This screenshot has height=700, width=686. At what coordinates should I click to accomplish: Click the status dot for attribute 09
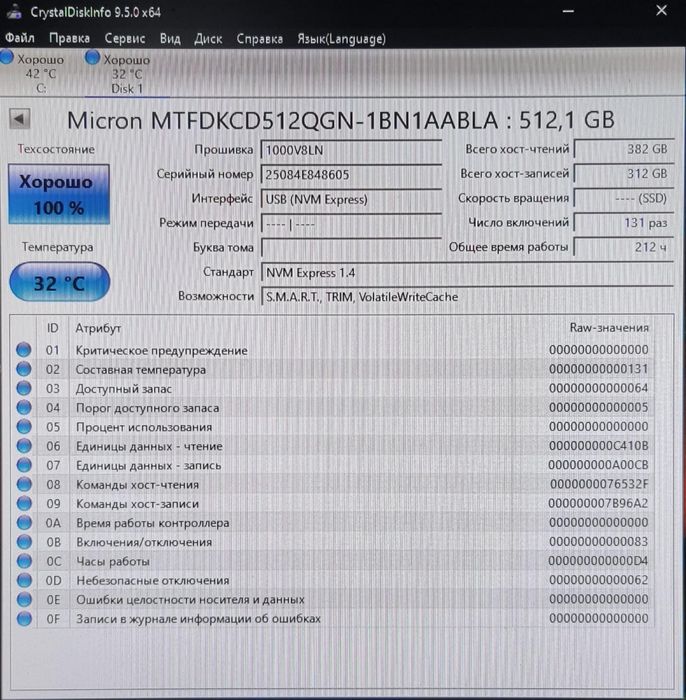click(24, 503)
